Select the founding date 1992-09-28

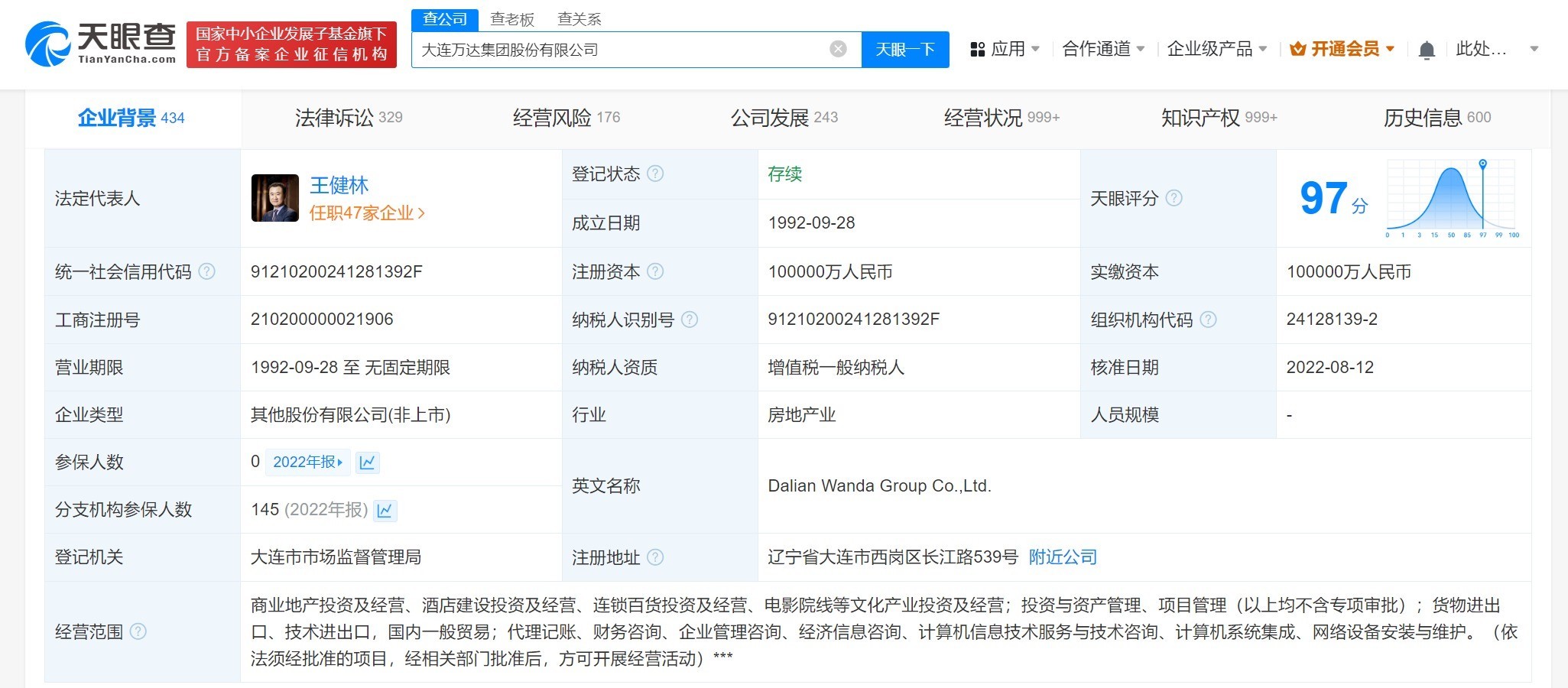click(811, 223)
